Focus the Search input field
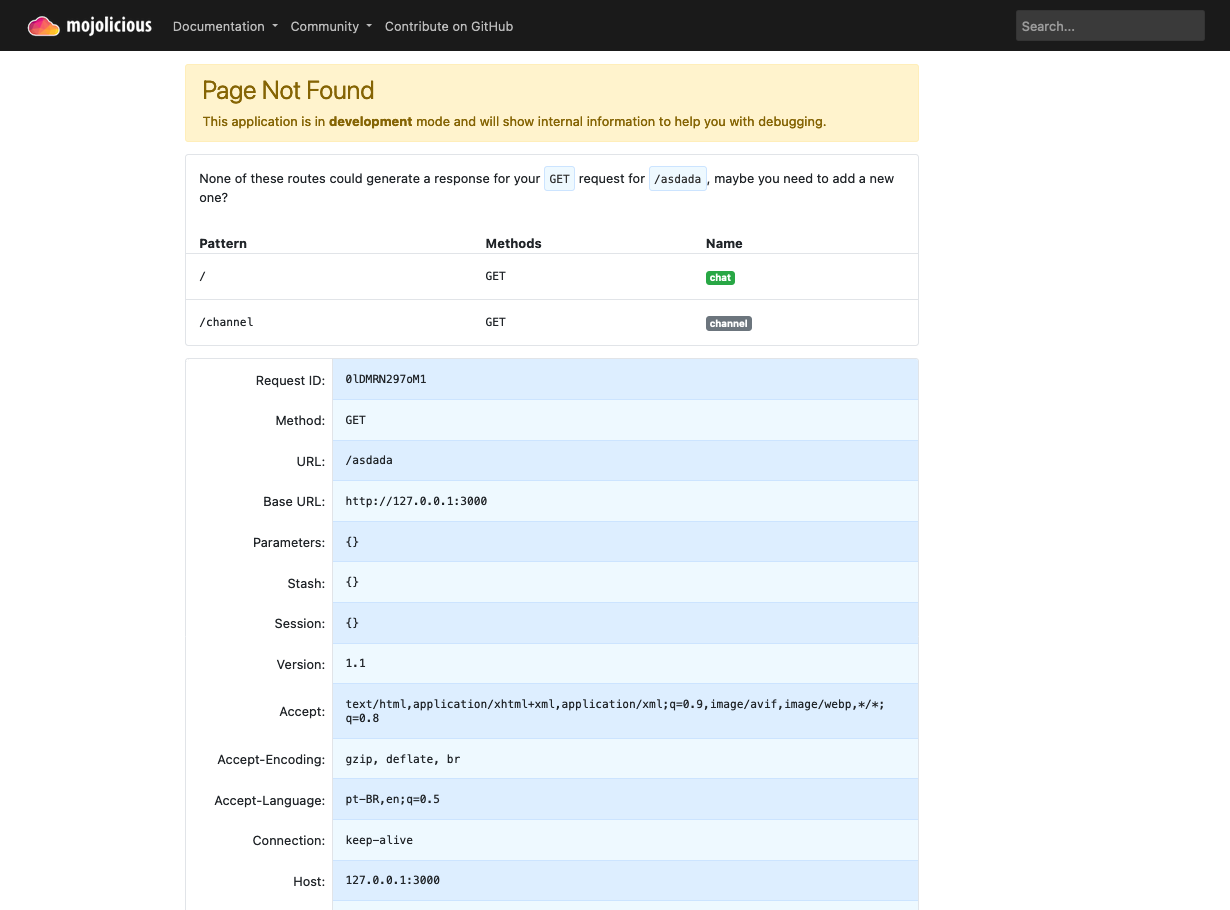Image resolution: width=1230 pixels, height=910 pixels. (x=1110, y=25)
